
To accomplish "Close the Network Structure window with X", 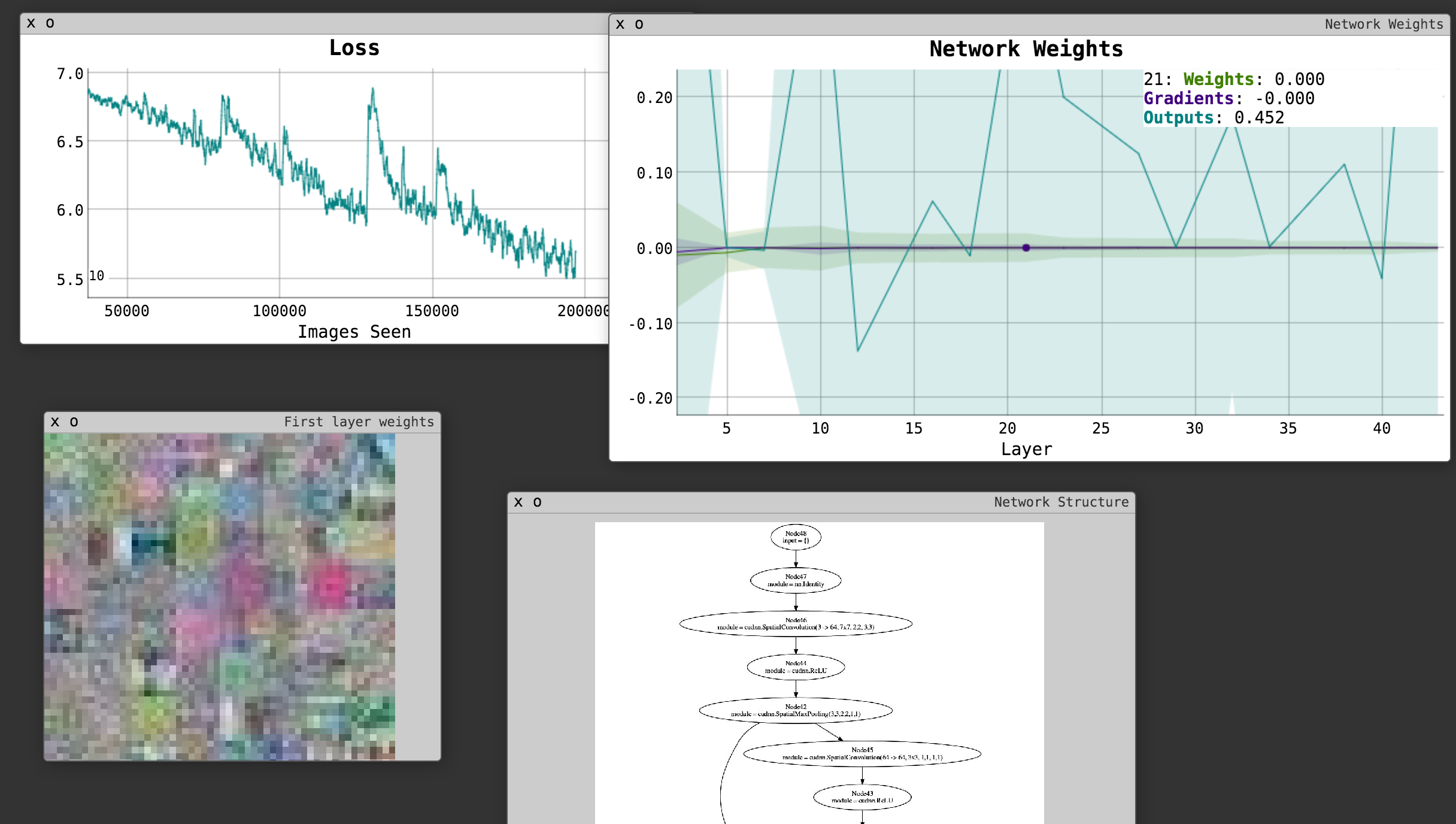I will (518, 502).
